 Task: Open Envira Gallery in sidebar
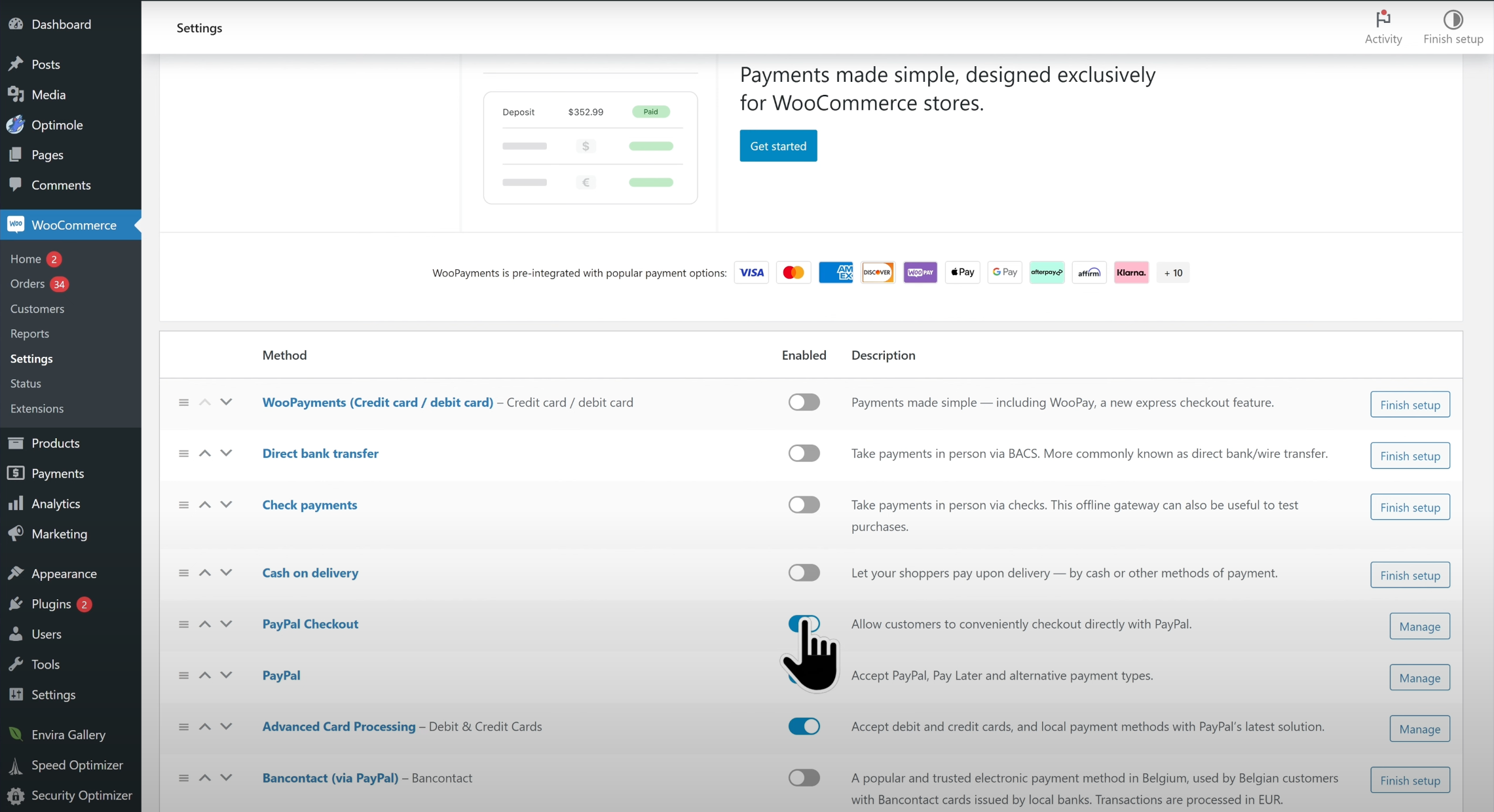coord(68,735)
